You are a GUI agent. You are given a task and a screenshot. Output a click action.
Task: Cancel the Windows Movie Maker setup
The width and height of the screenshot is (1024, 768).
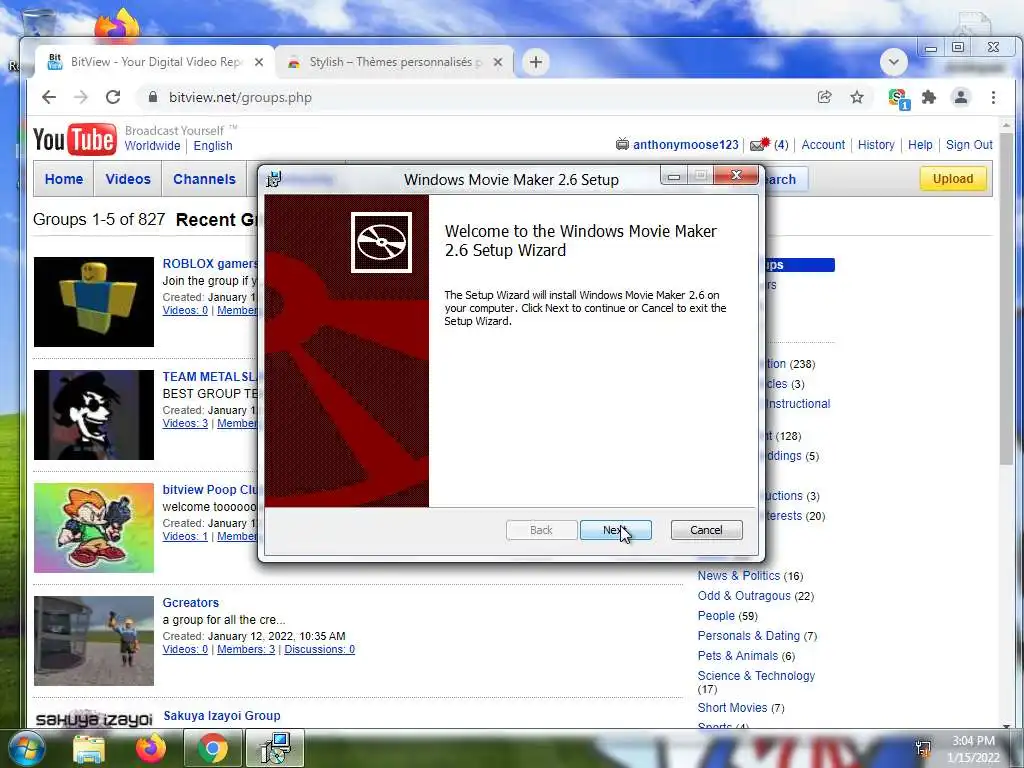click(706, 530)
